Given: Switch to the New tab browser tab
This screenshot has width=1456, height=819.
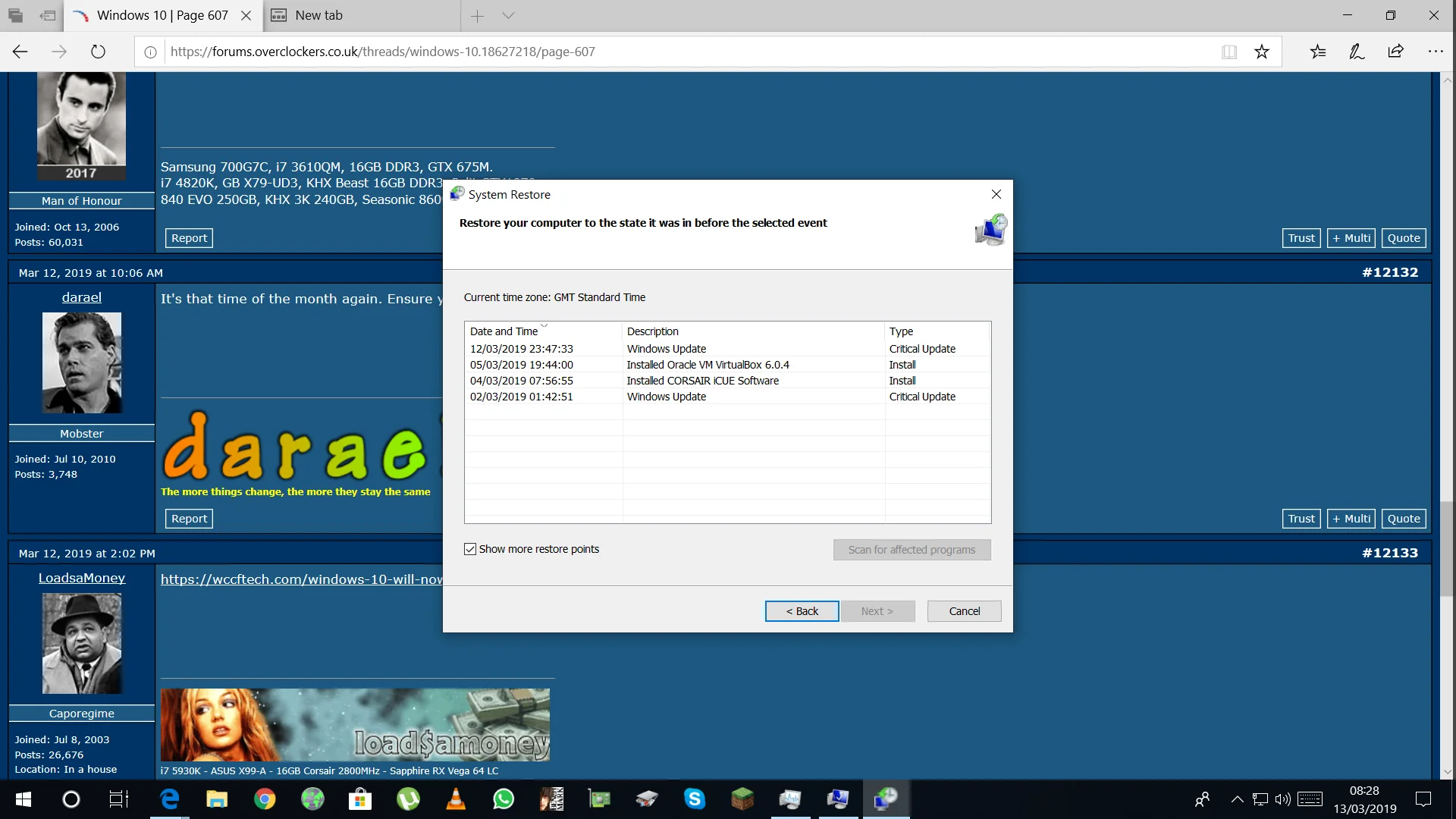Looking at the screenshot, I should tap(362, 15).
